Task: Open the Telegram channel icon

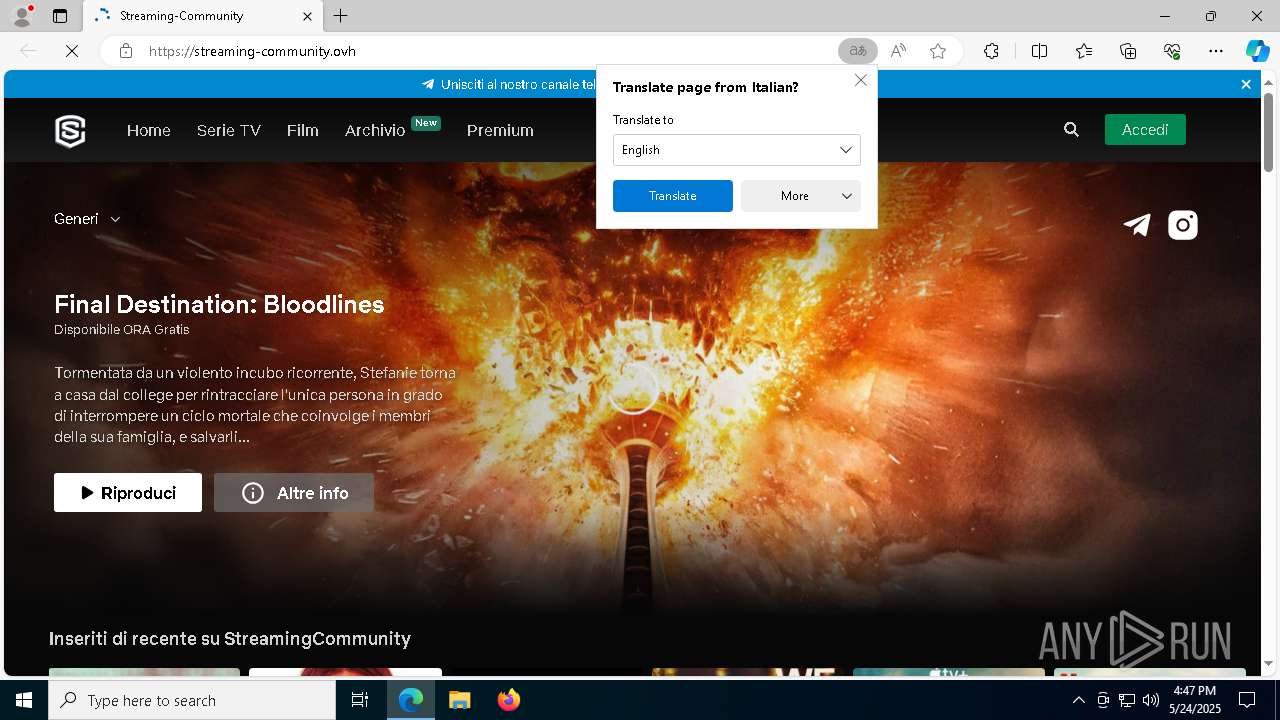Action: (1137, 225)
